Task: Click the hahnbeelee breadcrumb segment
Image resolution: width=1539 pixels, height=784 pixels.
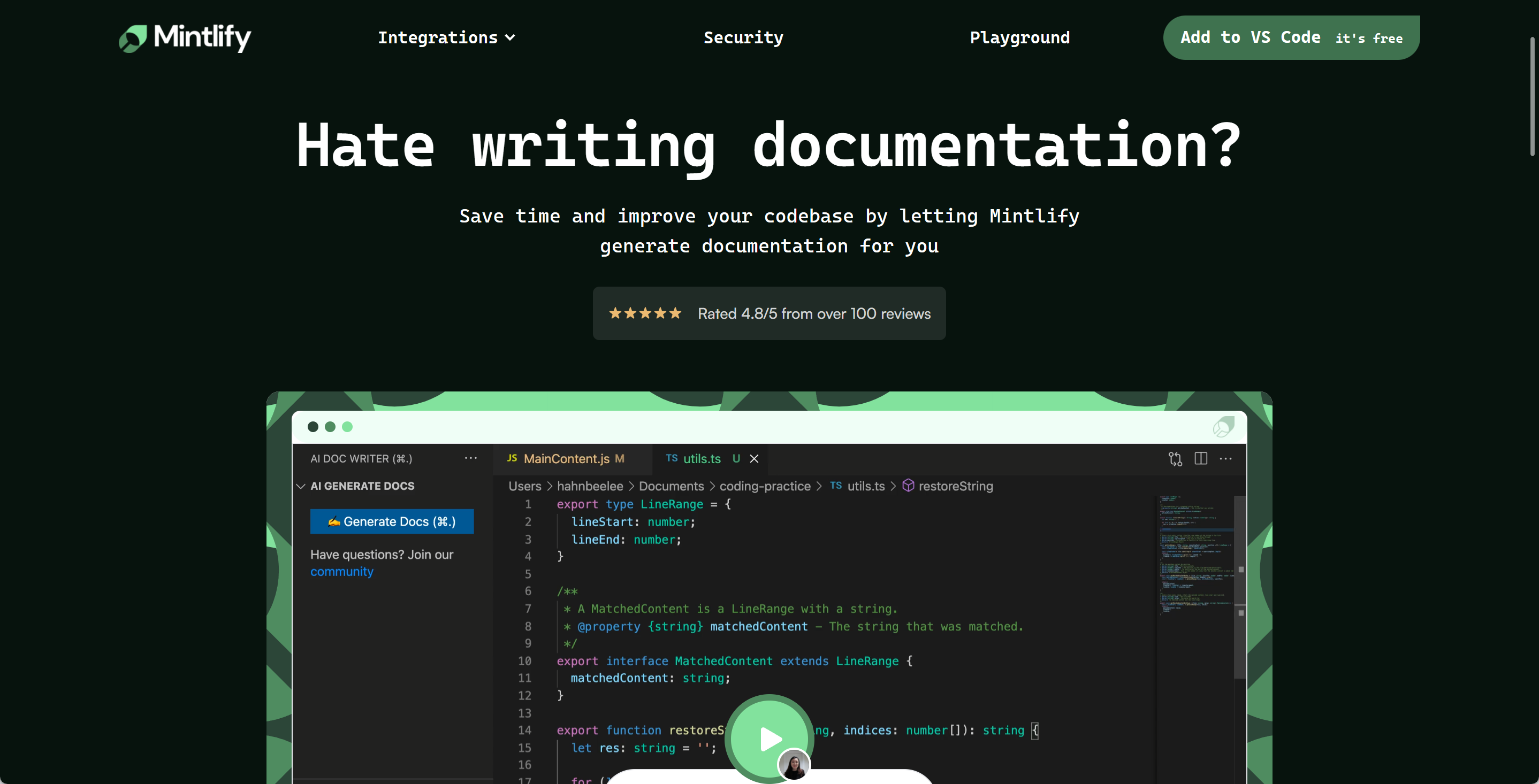Action: click(590, 486)
